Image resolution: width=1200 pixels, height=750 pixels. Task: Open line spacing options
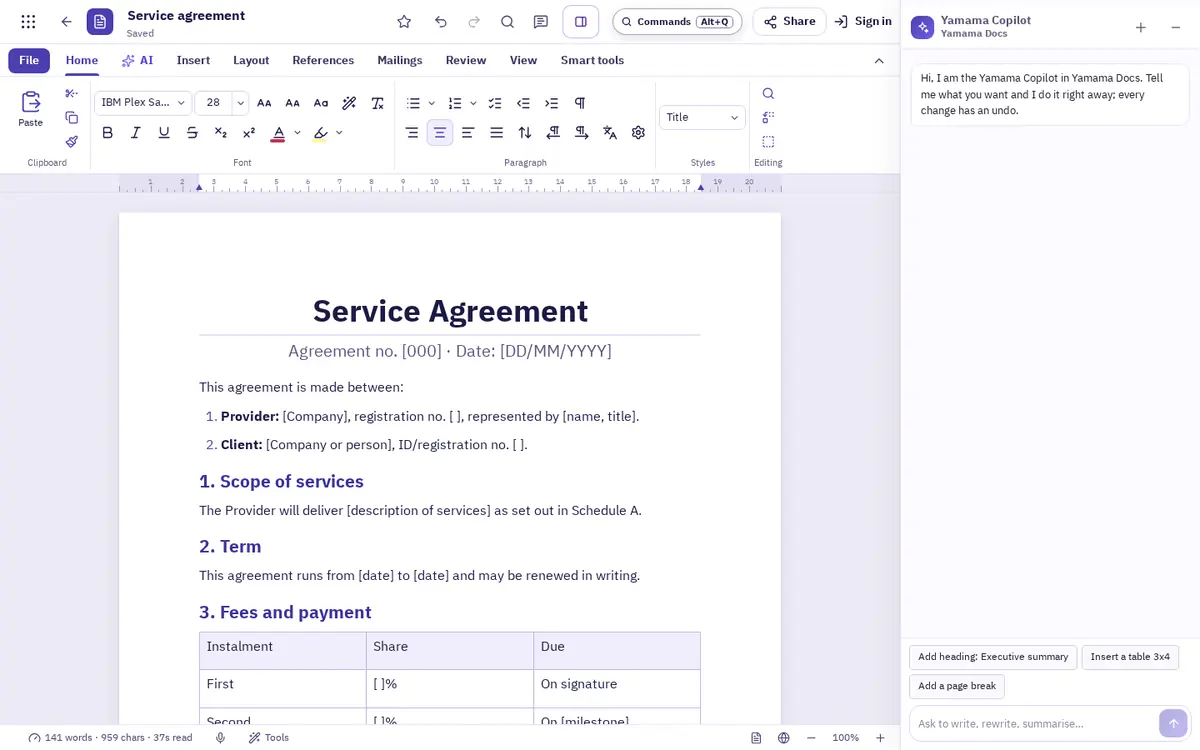[x=525, y=132]
